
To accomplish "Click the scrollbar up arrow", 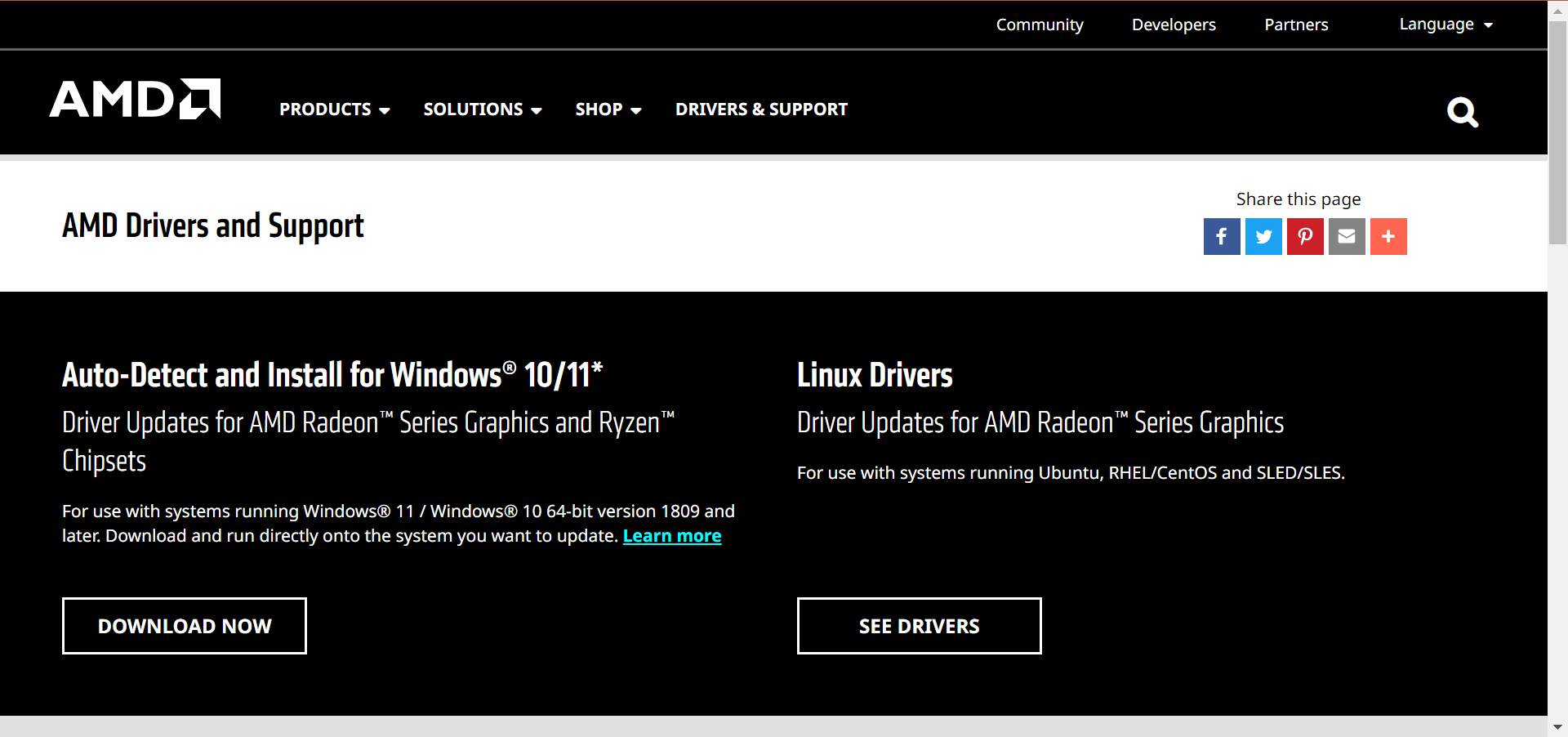I will pyautogui.click(x=1557, y=10).
